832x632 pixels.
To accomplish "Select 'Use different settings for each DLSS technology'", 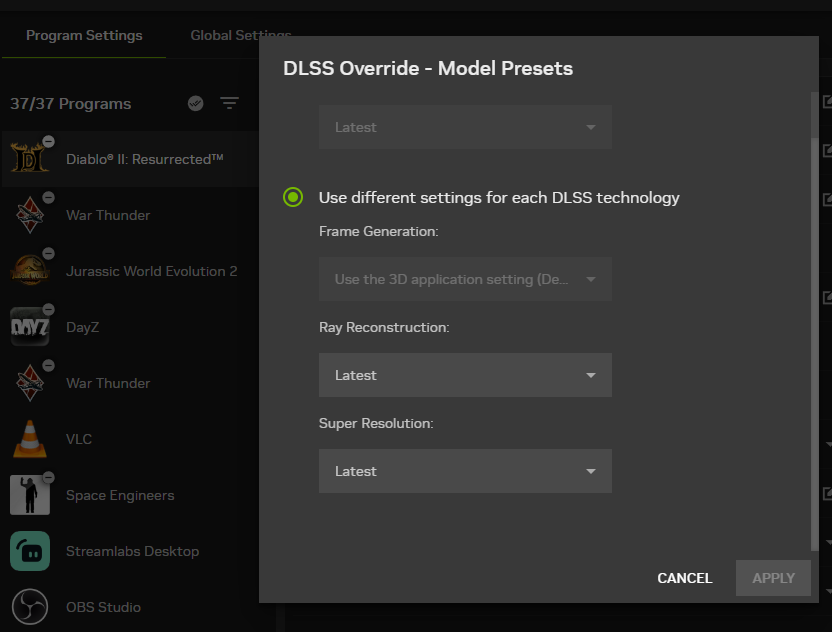I will tap(293, 197).
